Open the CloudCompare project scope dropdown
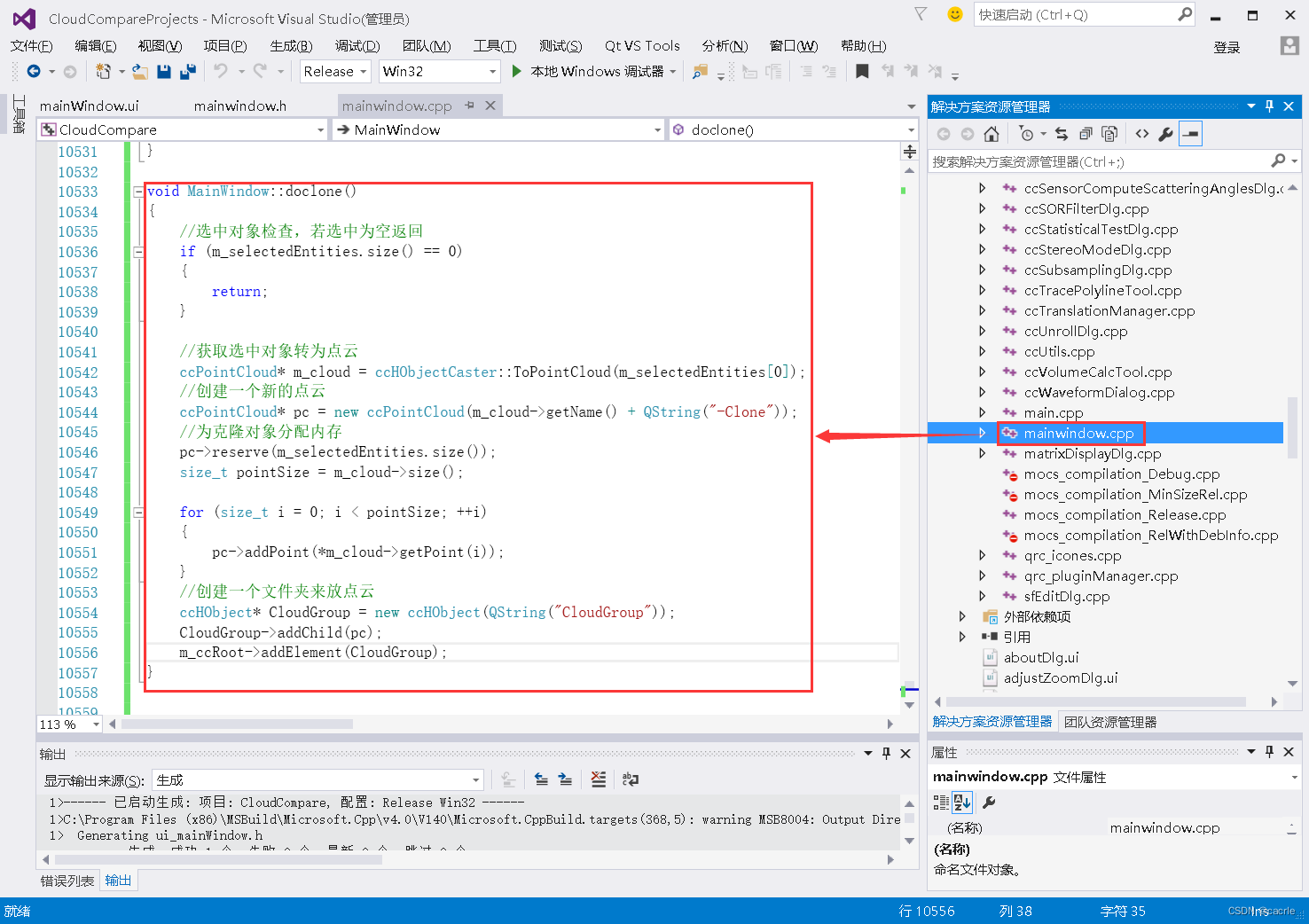Image resolution: width=1309 pixels, height=924 pixels. pos(183,129)
